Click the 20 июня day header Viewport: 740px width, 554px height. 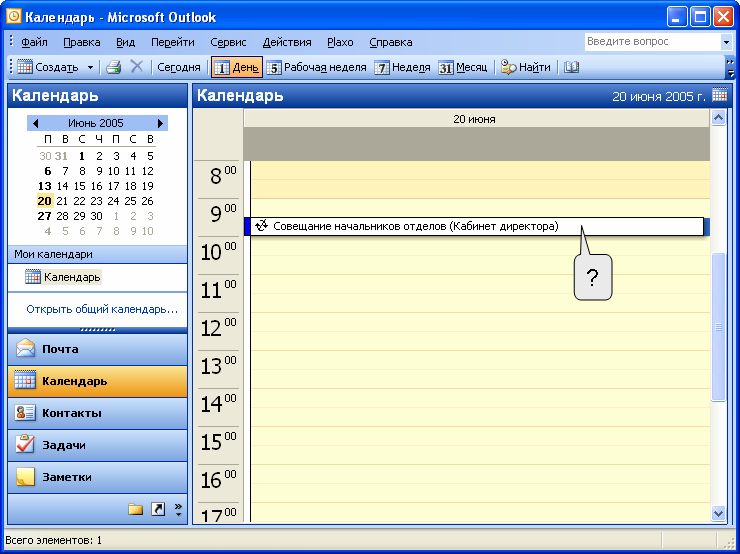[477, 119]
